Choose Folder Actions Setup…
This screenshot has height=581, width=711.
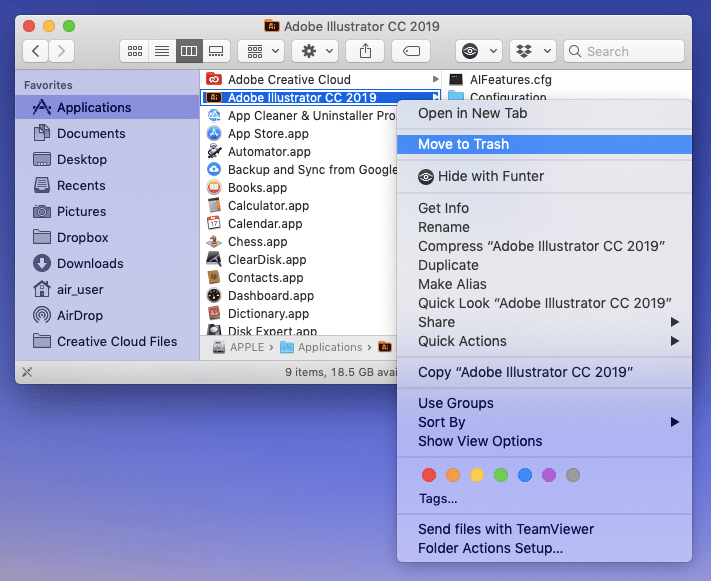pyautogui.click(x=544, y=548)
